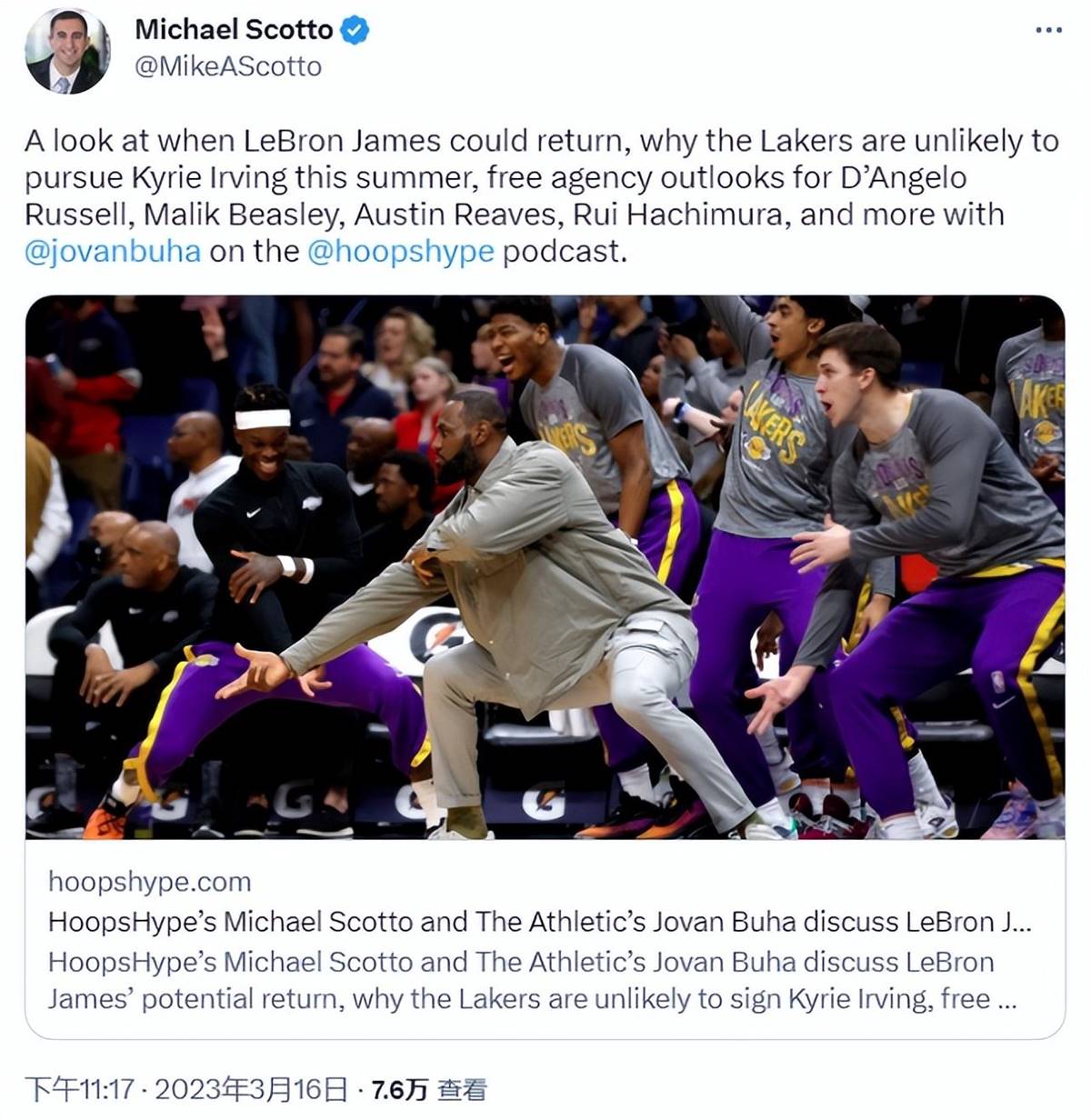This screenshot has height=1120, width=1091.
Task: Click the 2023年3月16日 date
Action: tap(251, 1089)
